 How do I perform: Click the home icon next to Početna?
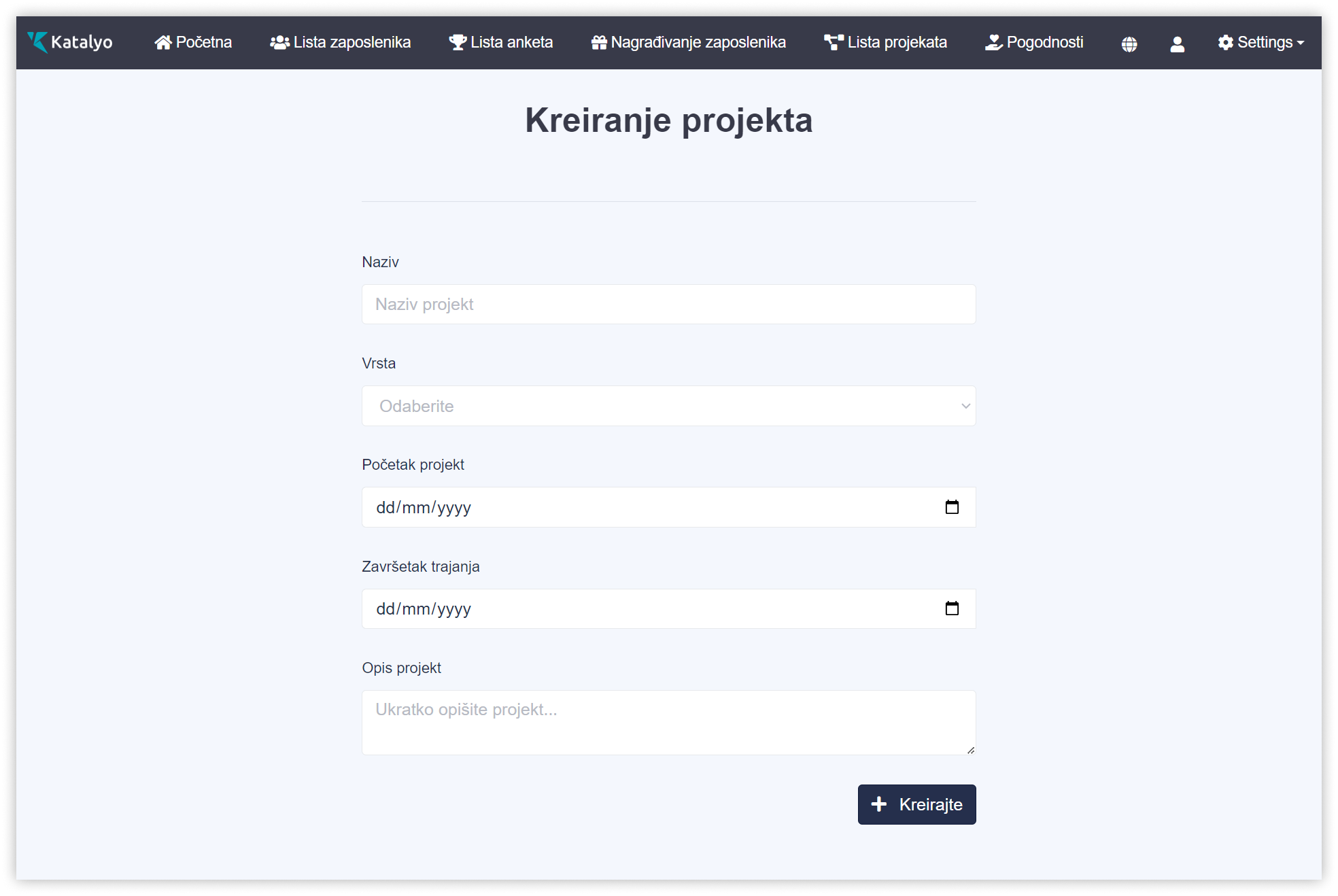tap(163, 43)
